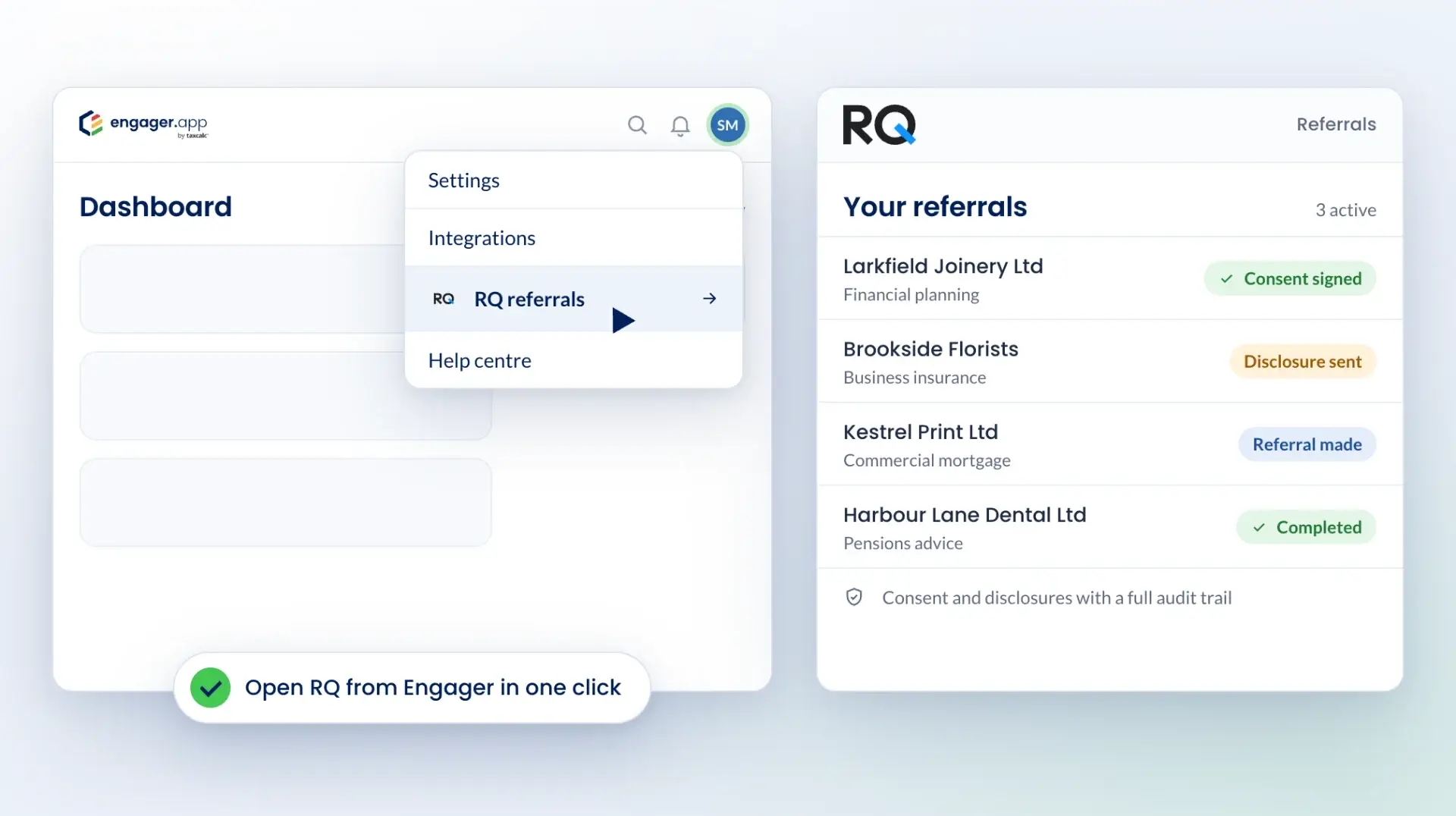
Task: Click the Financial planning subtitle
Action: point(911,295)
